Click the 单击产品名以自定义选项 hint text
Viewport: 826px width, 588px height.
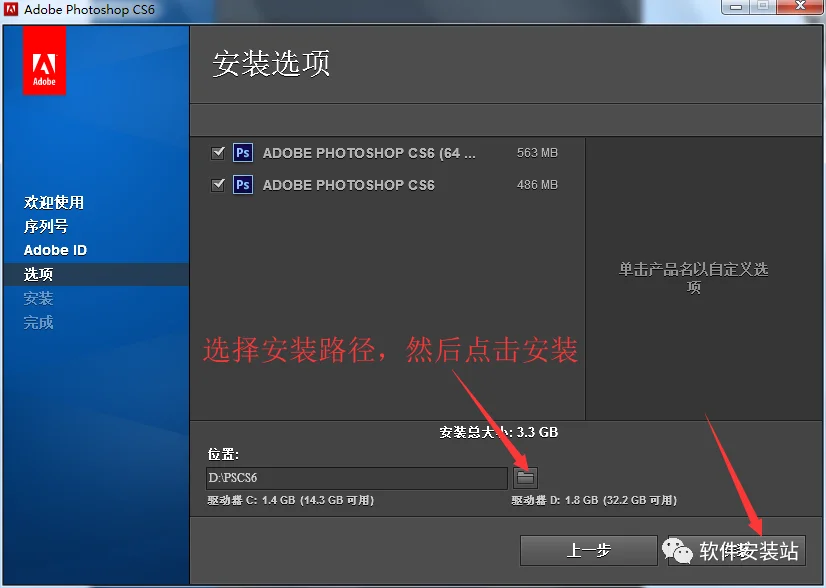[693, 278]
